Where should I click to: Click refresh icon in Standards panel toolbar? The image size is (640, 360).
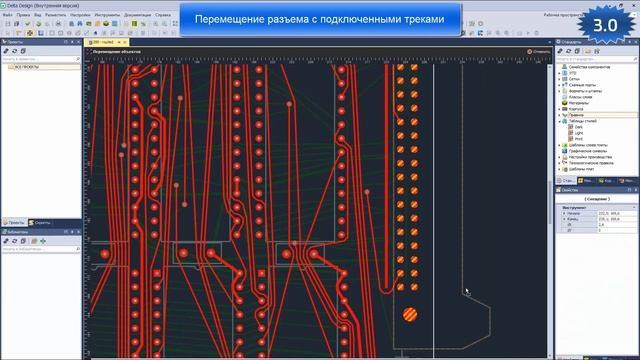[569, 51]
